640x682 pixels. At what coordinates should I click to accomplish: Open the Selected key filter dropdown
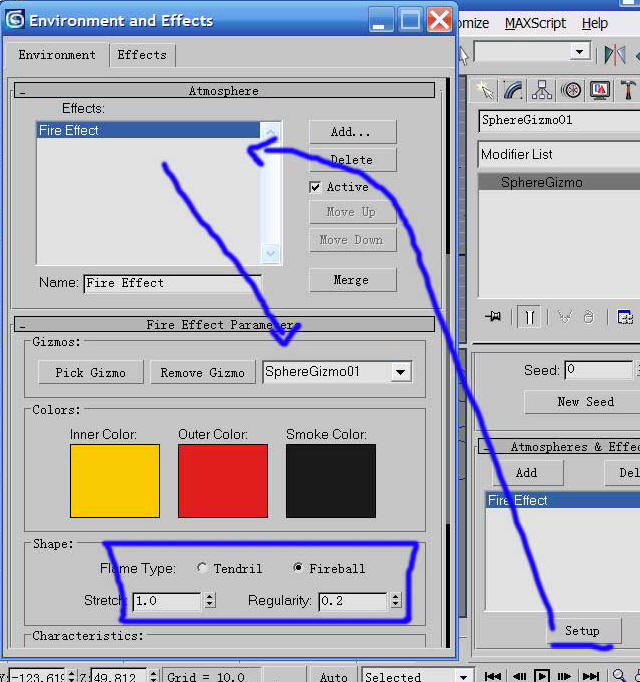click(463, 676)
